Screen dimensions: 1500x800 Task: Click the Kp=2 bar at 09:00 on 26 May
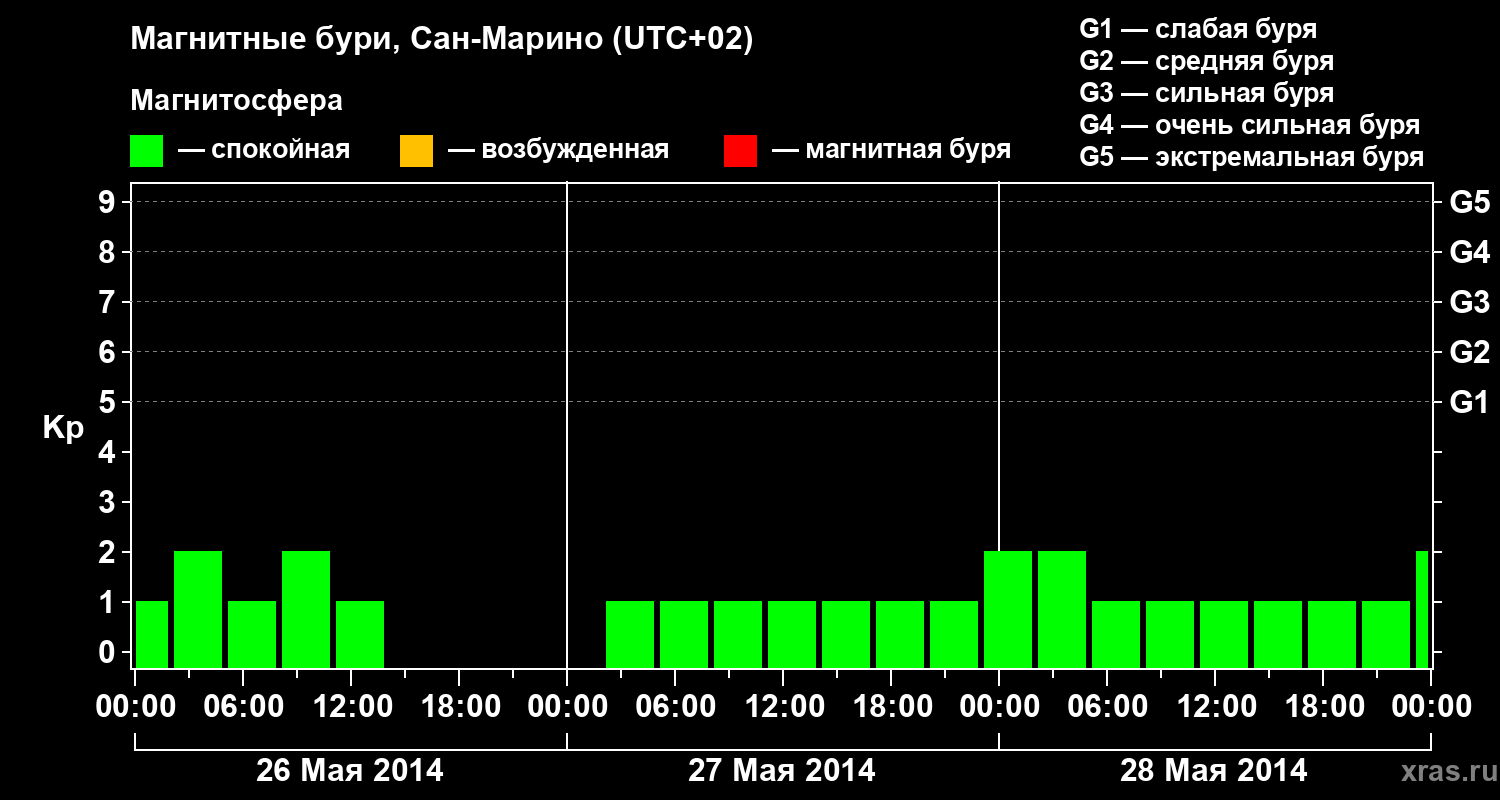tap(306, 609)
